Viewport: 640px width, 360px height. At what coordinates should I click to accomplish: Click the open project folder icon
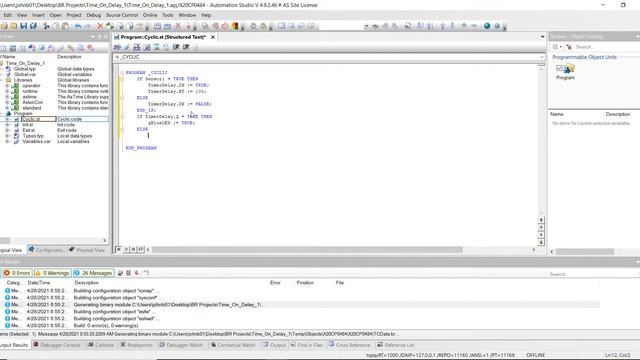click(x=13, y=26)
